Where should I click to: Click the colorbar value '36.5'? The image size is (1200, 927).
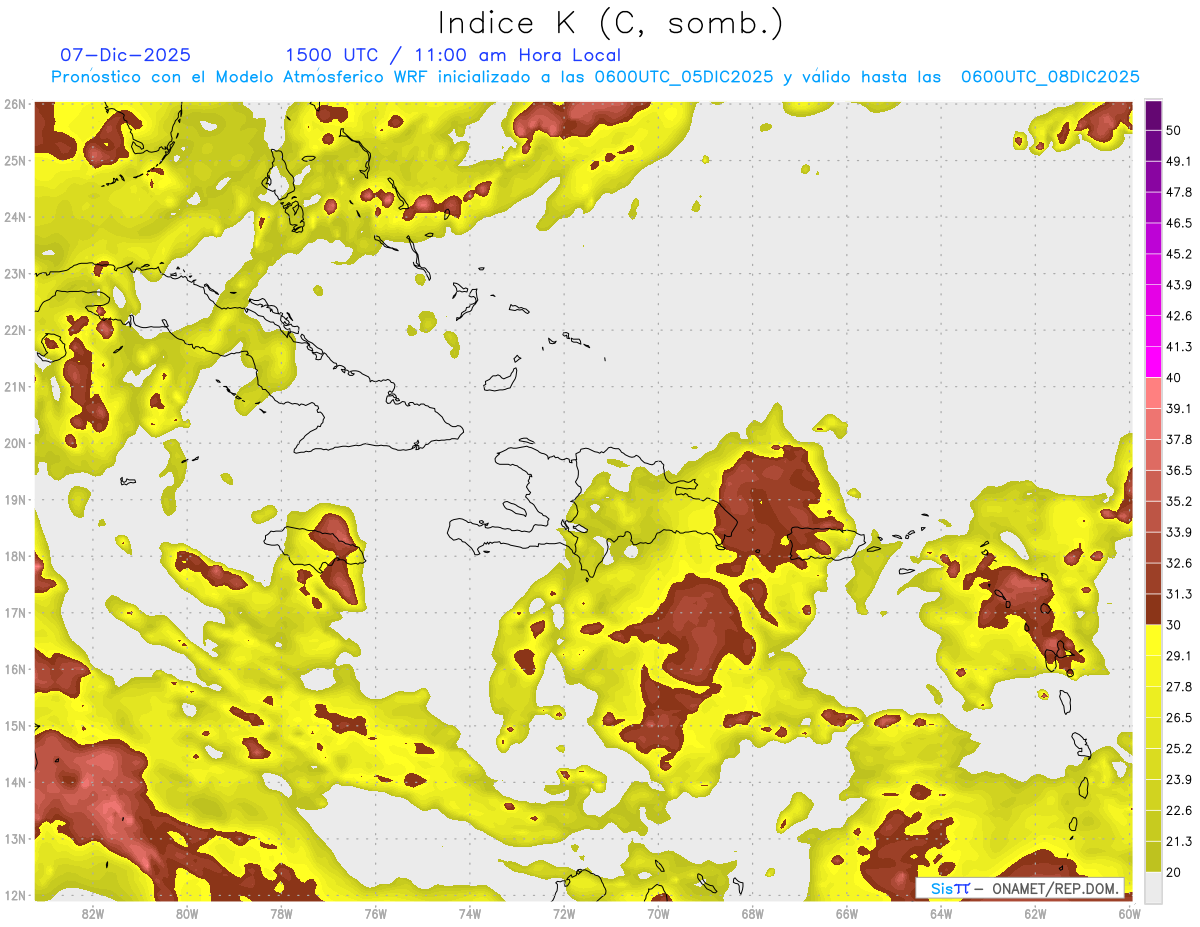1178,470
